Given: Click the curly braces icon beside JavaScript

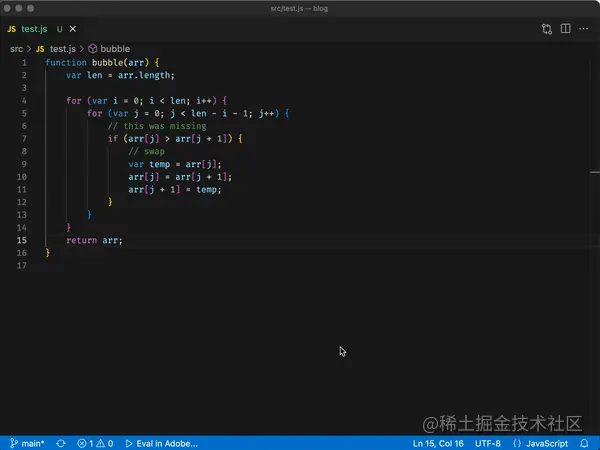Looking at the screenshot, I should click(x=516, y=443).
